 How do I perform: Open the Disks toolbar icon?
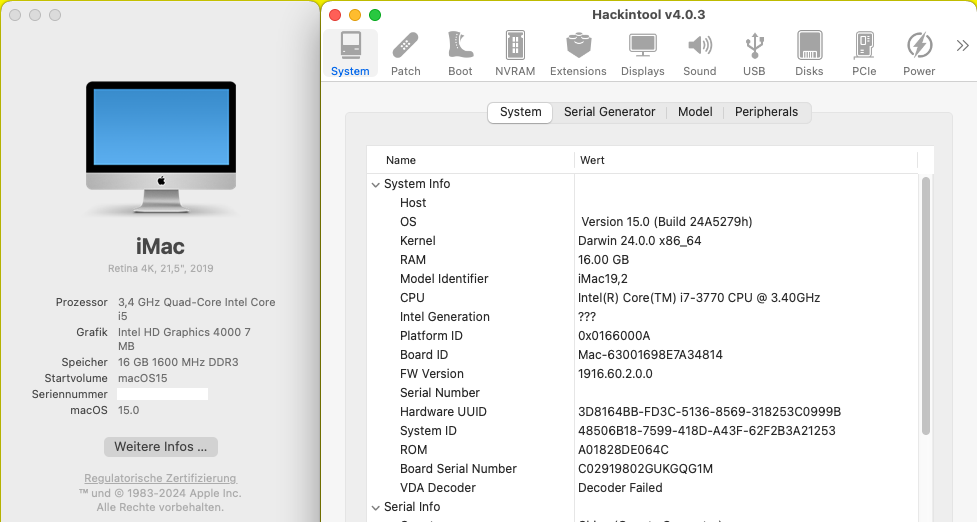[x=809, y=54]
